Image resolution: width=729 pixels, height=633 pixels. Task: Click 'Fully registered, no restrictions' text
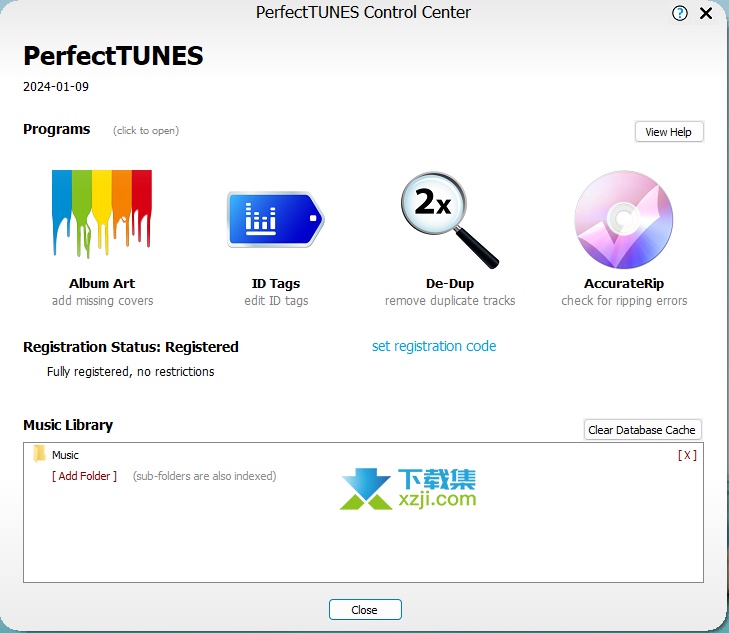click(x=131, y=372)
